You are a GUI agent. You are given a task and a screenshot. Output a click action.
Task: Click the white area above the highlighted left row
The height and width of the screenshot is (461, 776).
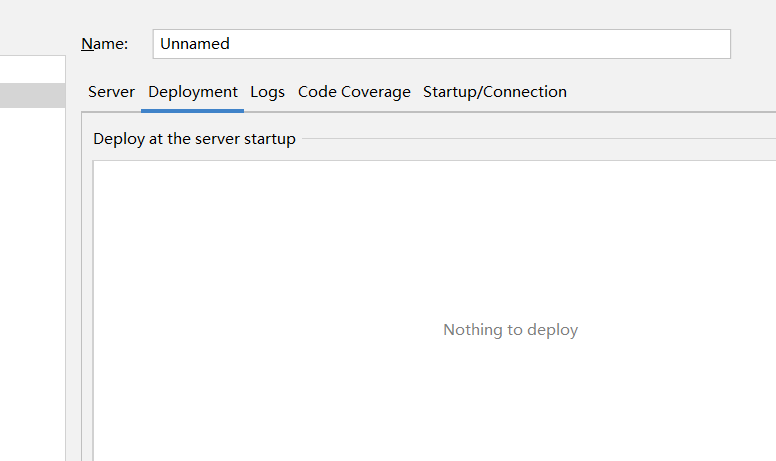(32, 70)
